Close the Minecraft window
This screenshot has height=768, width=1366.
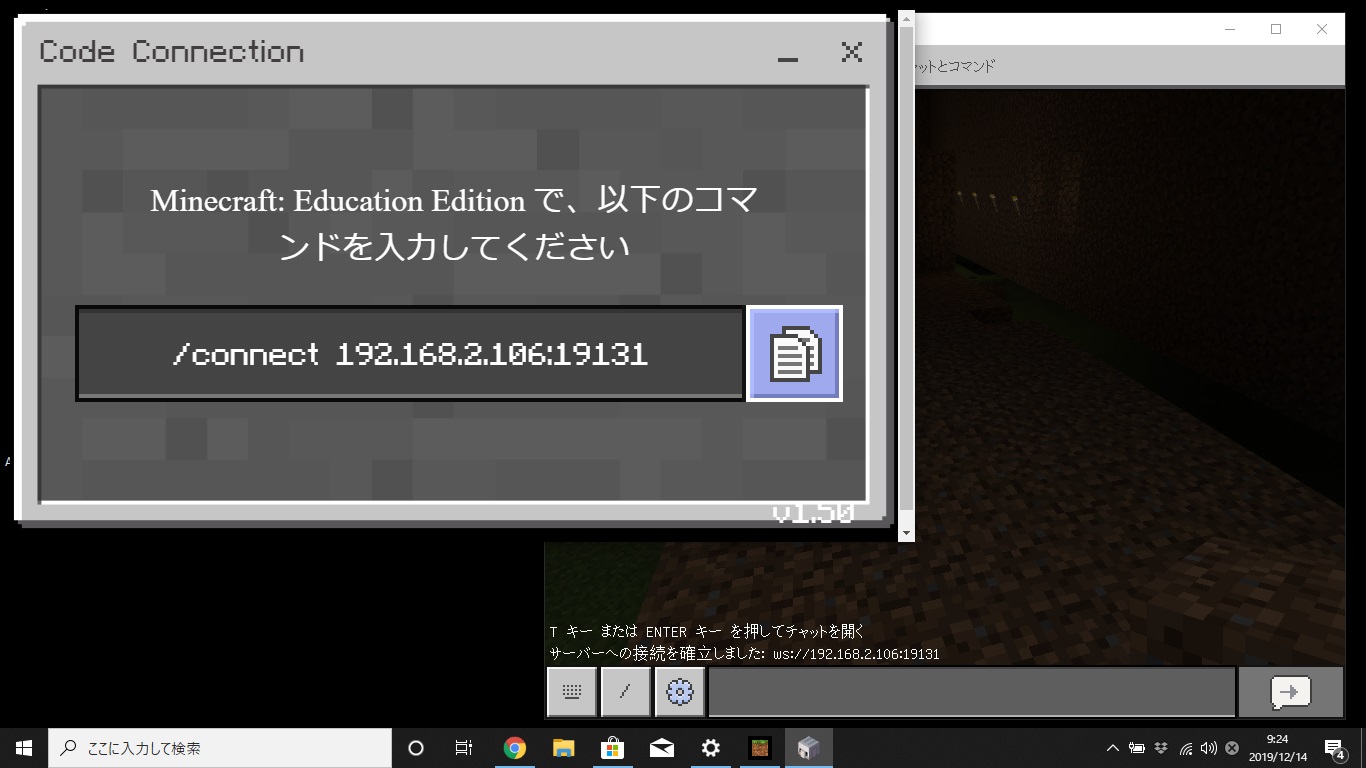click(1322, 29)
